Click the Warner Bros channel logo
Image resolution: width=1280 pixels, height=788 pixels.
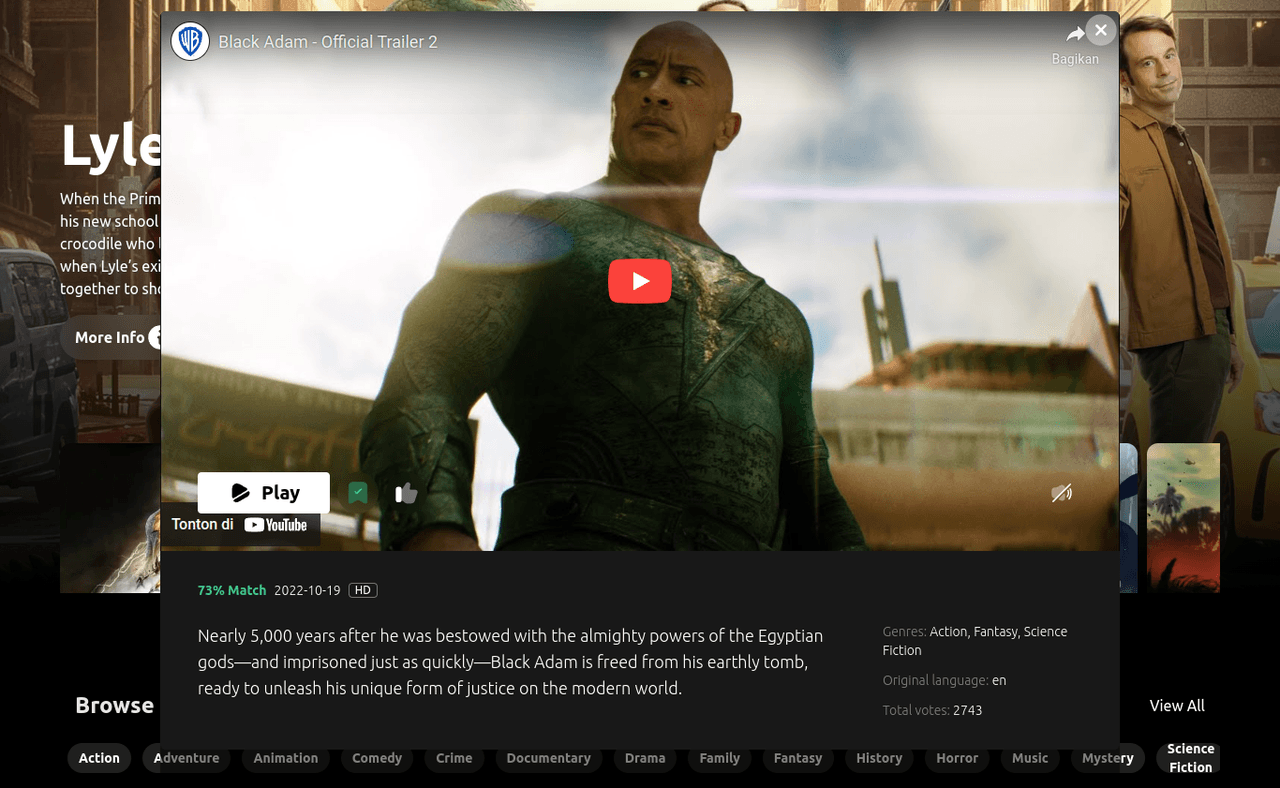(190, 42)
